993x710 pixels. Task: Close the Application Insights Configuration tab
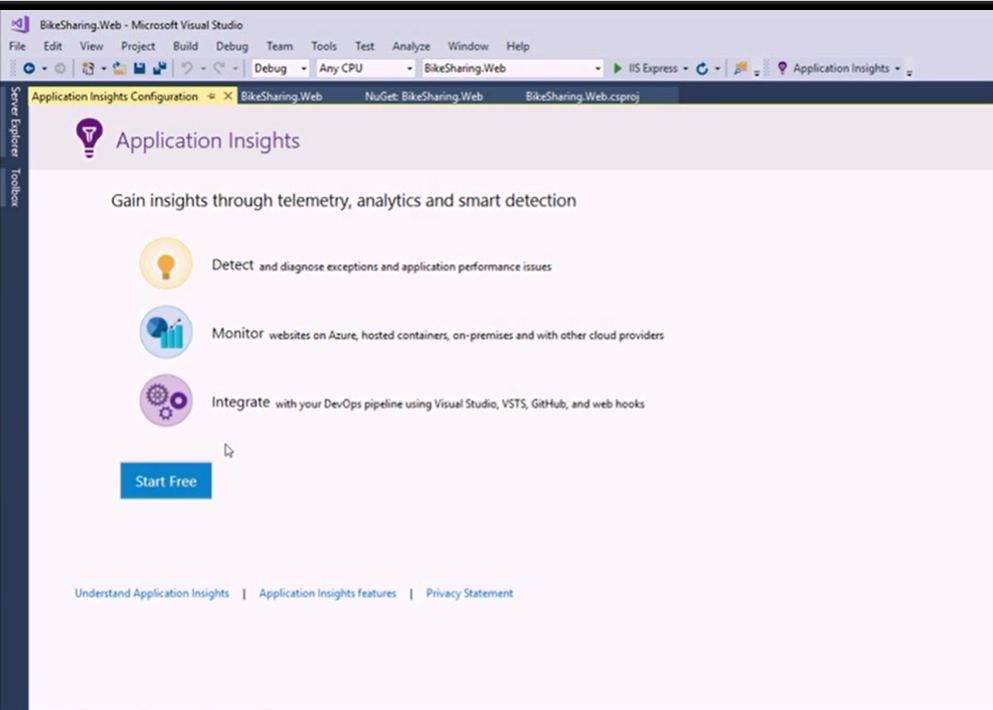pos(228,96)
